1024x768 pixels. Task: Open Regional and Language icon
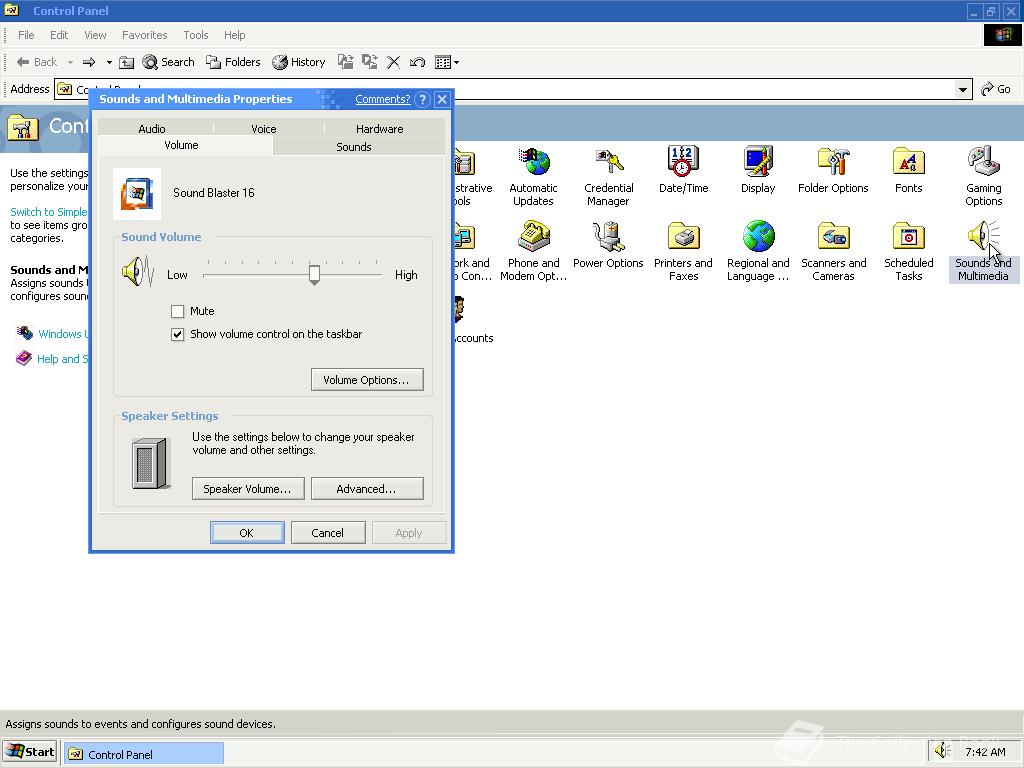point(758,251)
